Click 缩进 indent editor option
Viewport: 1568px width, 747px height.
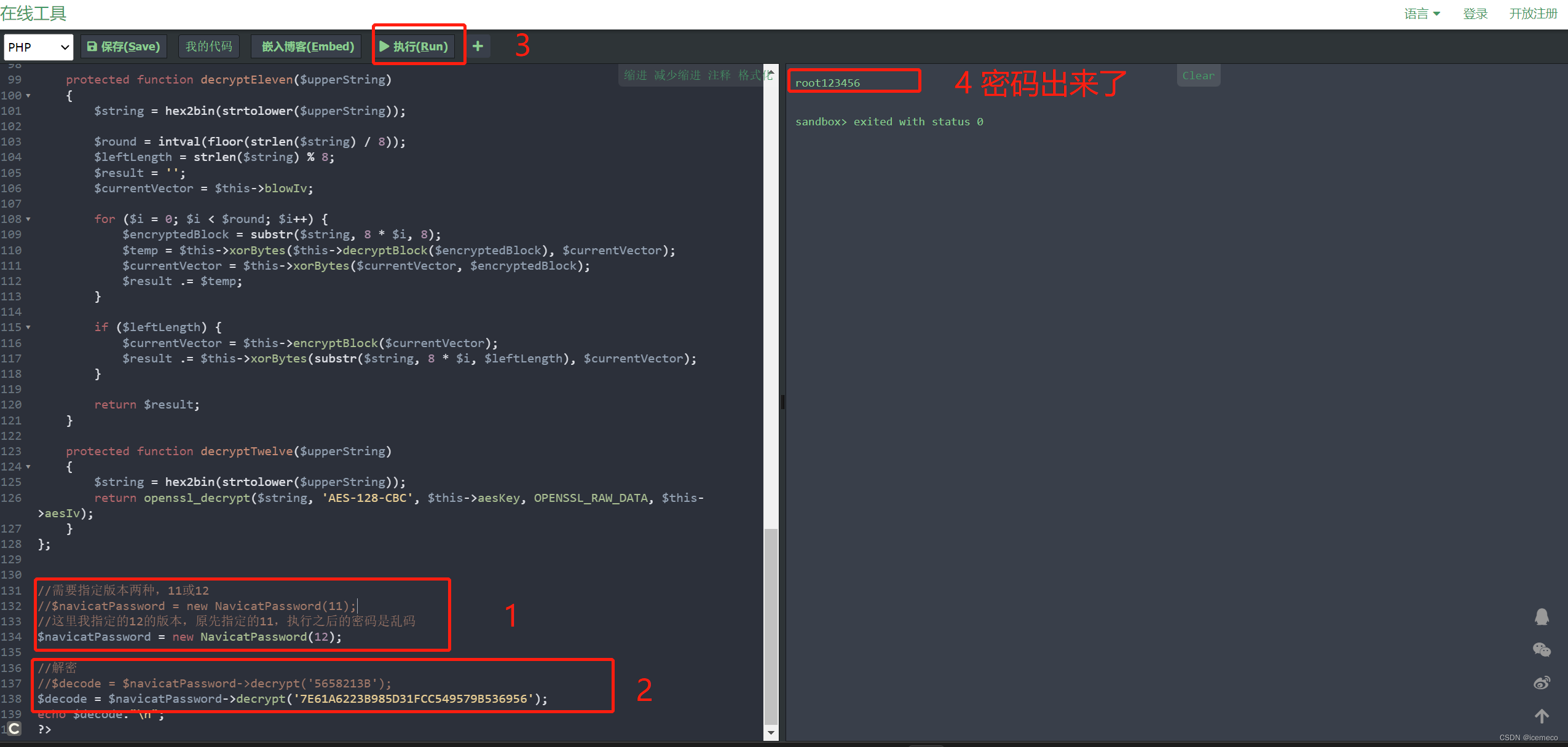636,75
